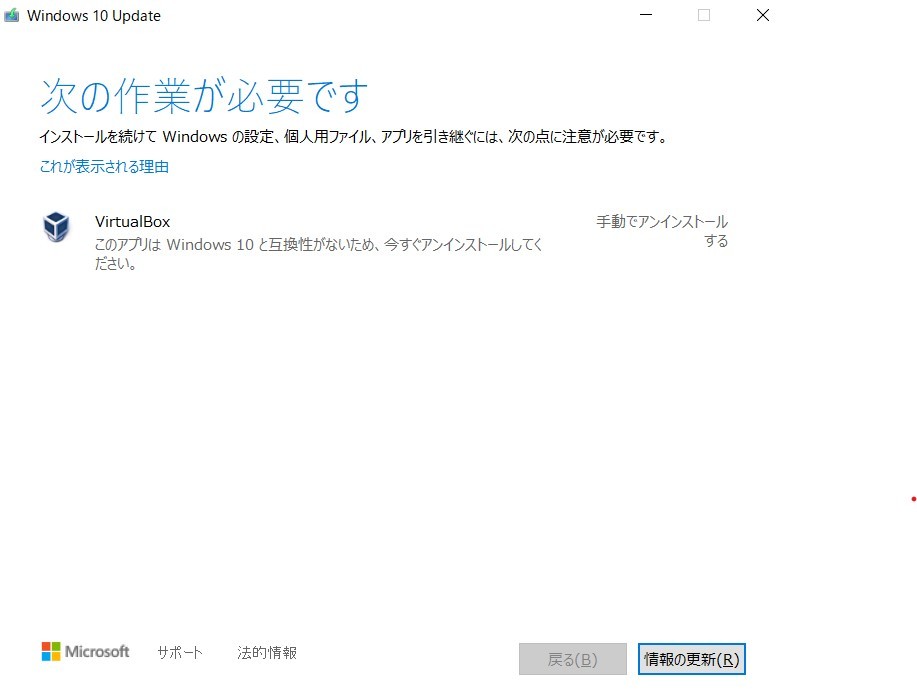
Task: Open the サポート link
Action: click(180, 652)
